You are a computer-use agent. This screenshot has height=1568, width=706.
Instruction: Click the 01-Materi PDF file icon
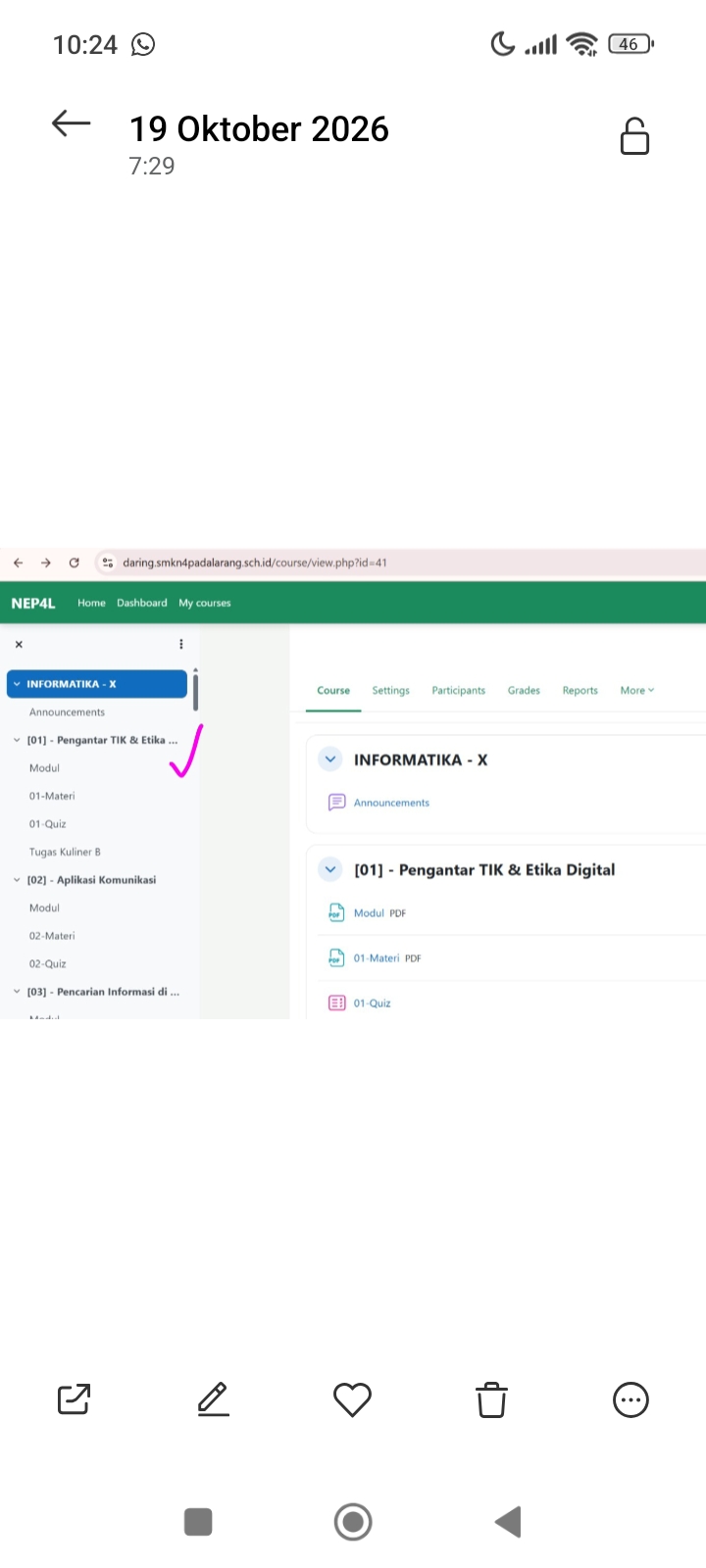[336, 957]
